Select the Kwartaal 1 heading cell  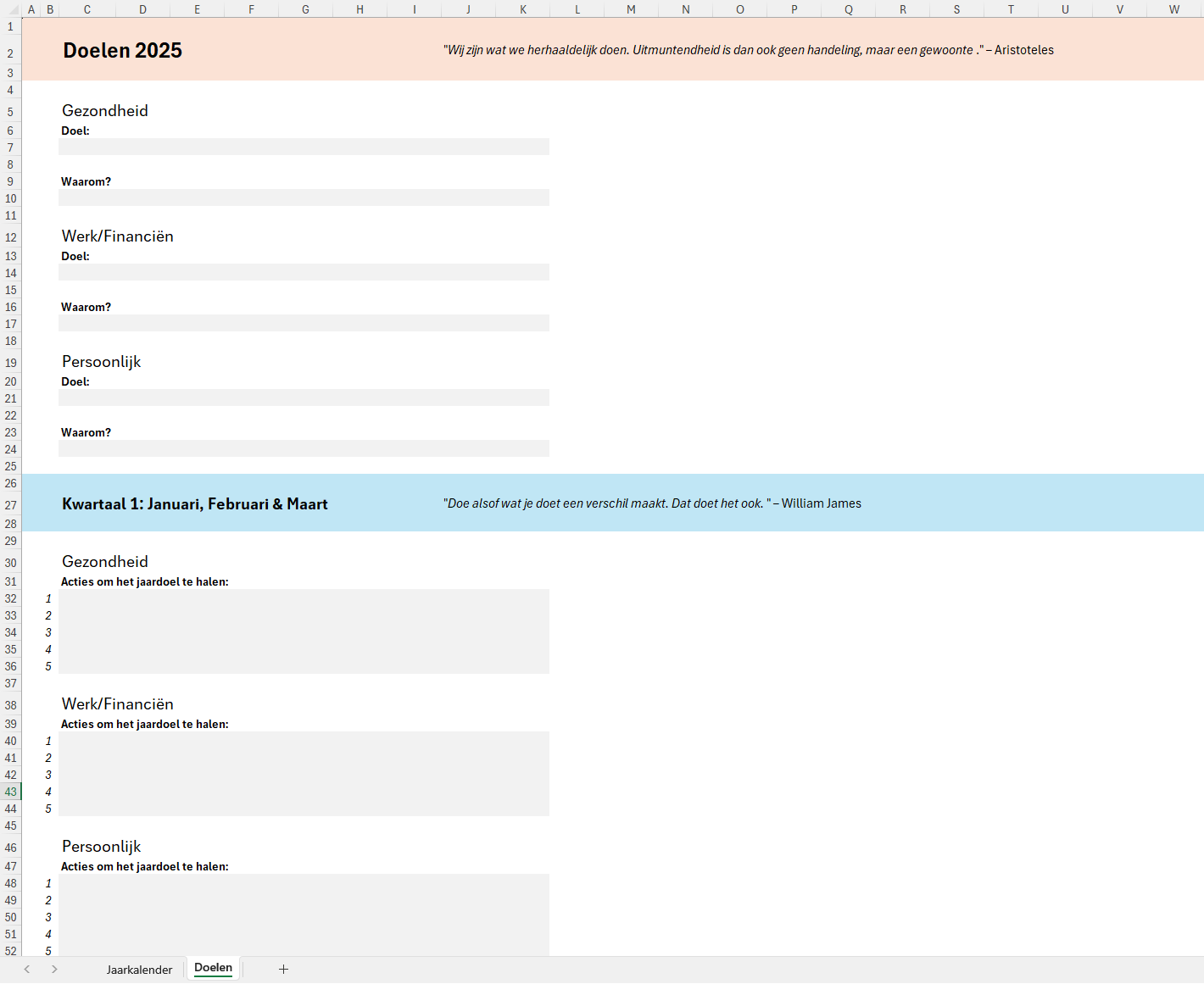(195, 504)
